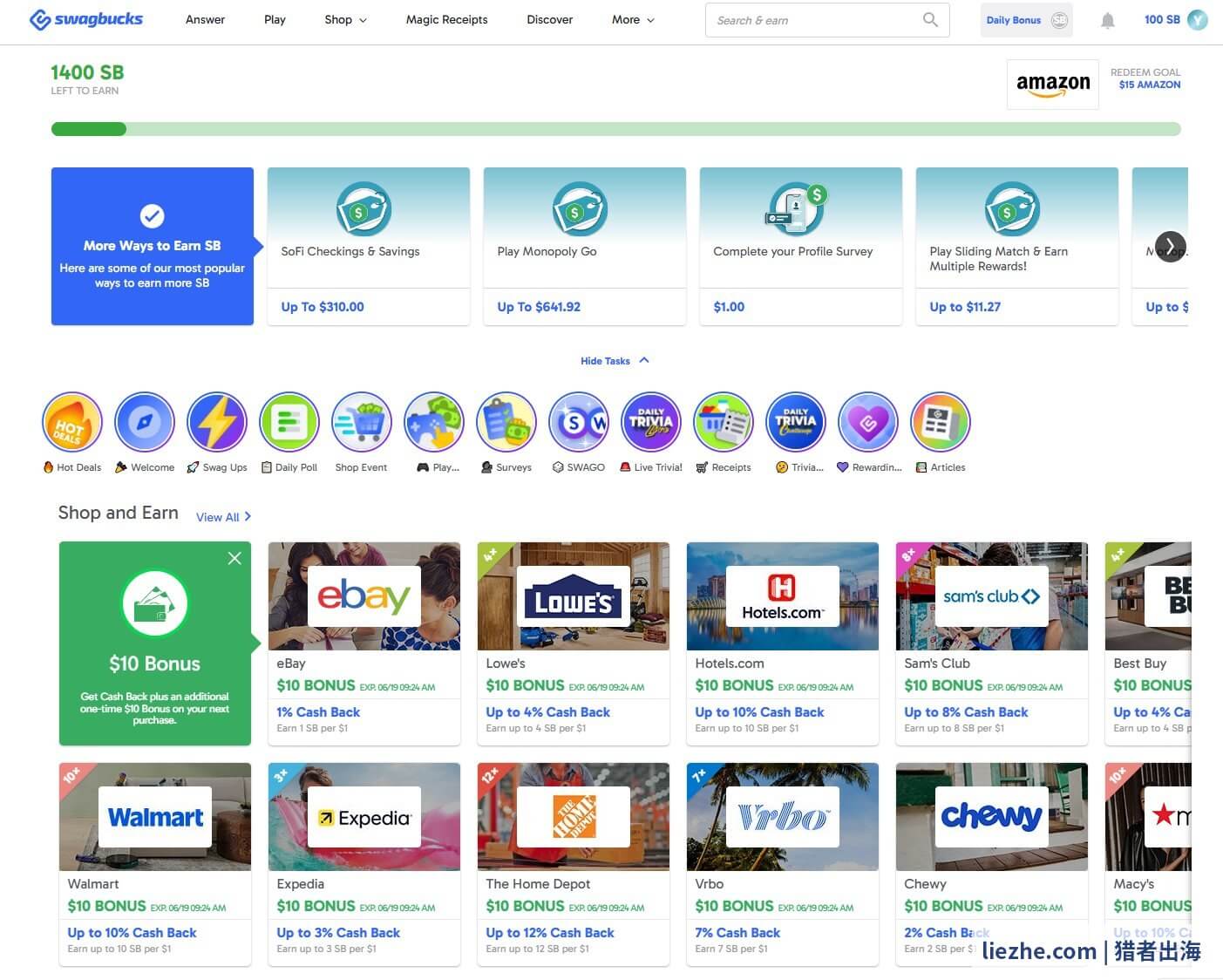The width and height of the screenshot is (1223, 980).
Task: Collapse tasks with Hide Tasks
Action: tap(615, 361)
